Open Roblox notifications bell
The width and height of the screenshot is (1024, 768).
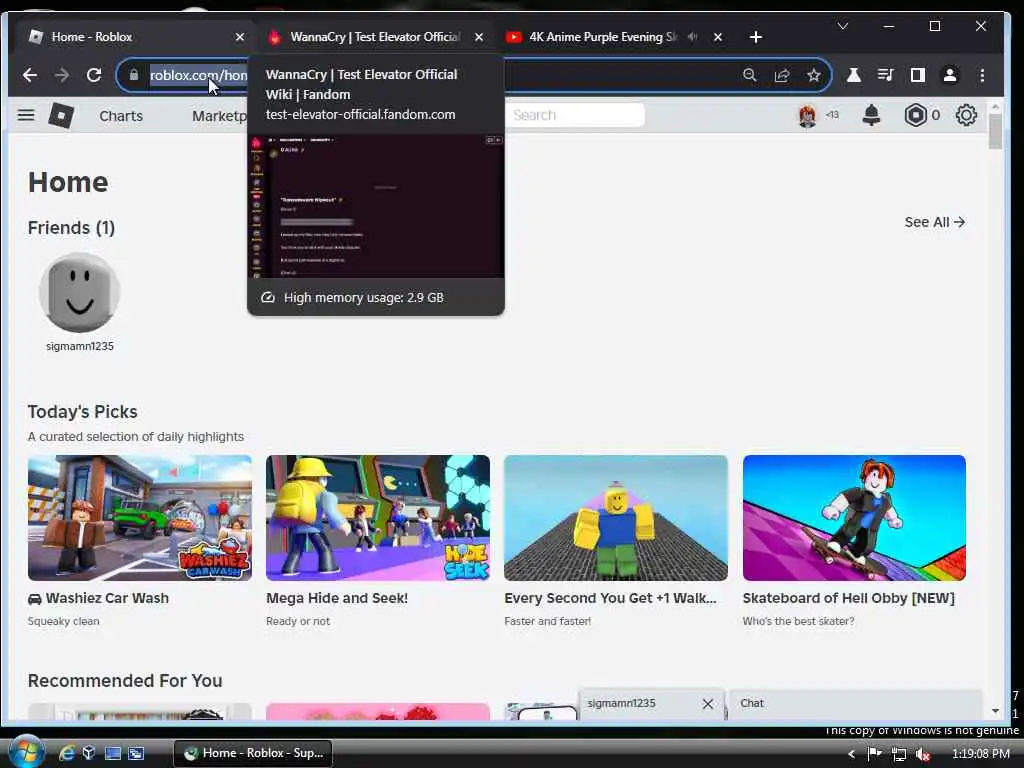[x=871, y=116]
